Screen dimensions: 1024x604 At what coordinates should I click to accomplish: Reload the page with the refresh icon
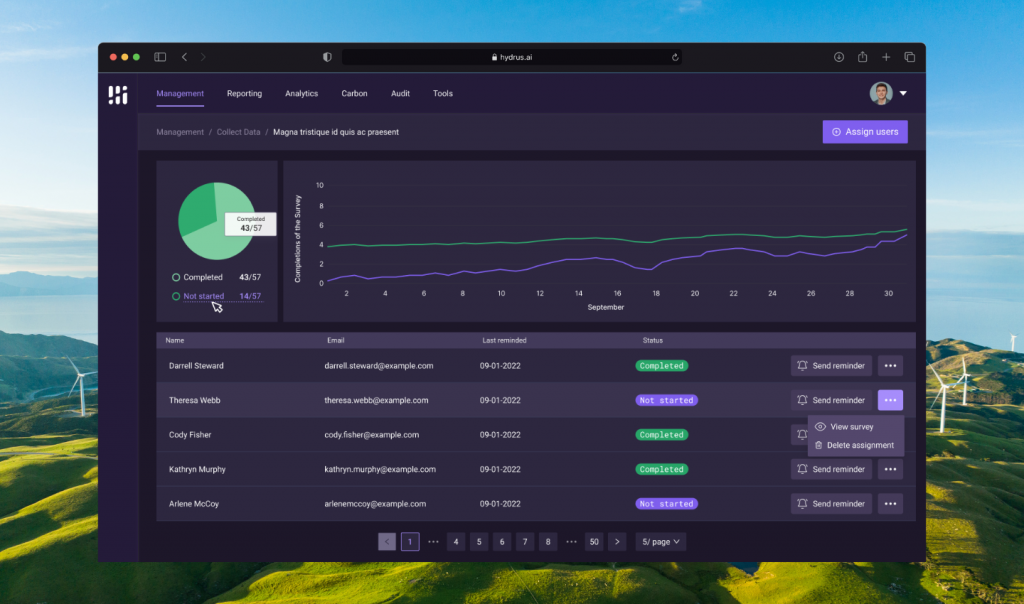pyautogui.click(x=675, y=57)
